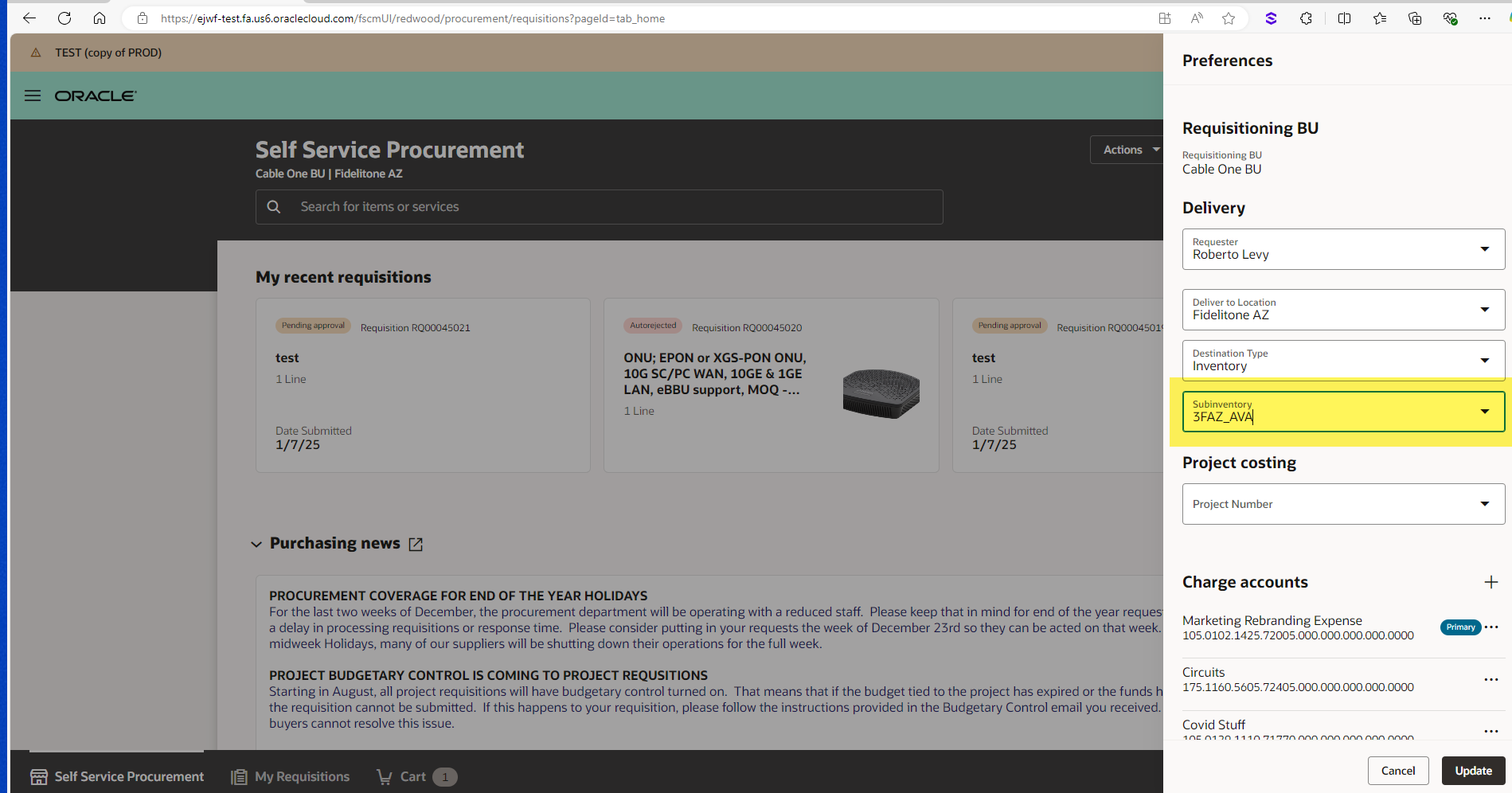Change the Destination Type selection
Viewport: 1512px width, 793px height.
[1484, 360]
